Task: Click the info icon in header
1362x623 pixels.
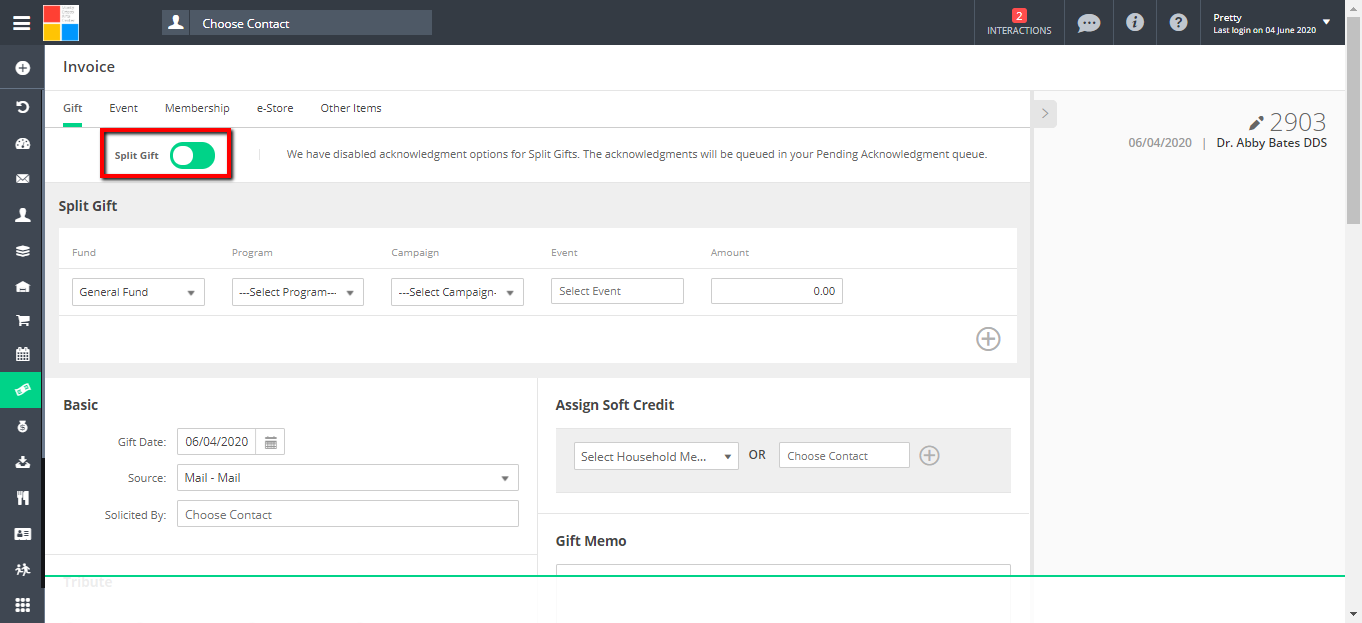Action: pos(1134,22)
